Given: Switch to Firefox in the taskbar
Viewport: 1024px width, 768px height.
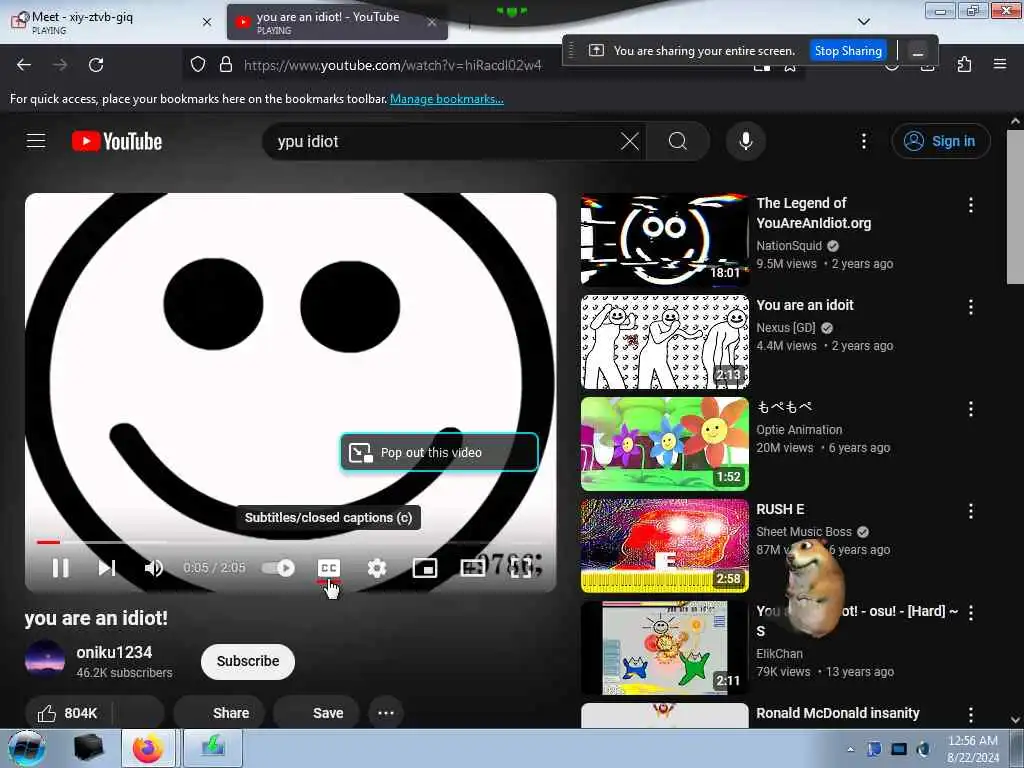Looking at the screenshot, I should point(148,748).
